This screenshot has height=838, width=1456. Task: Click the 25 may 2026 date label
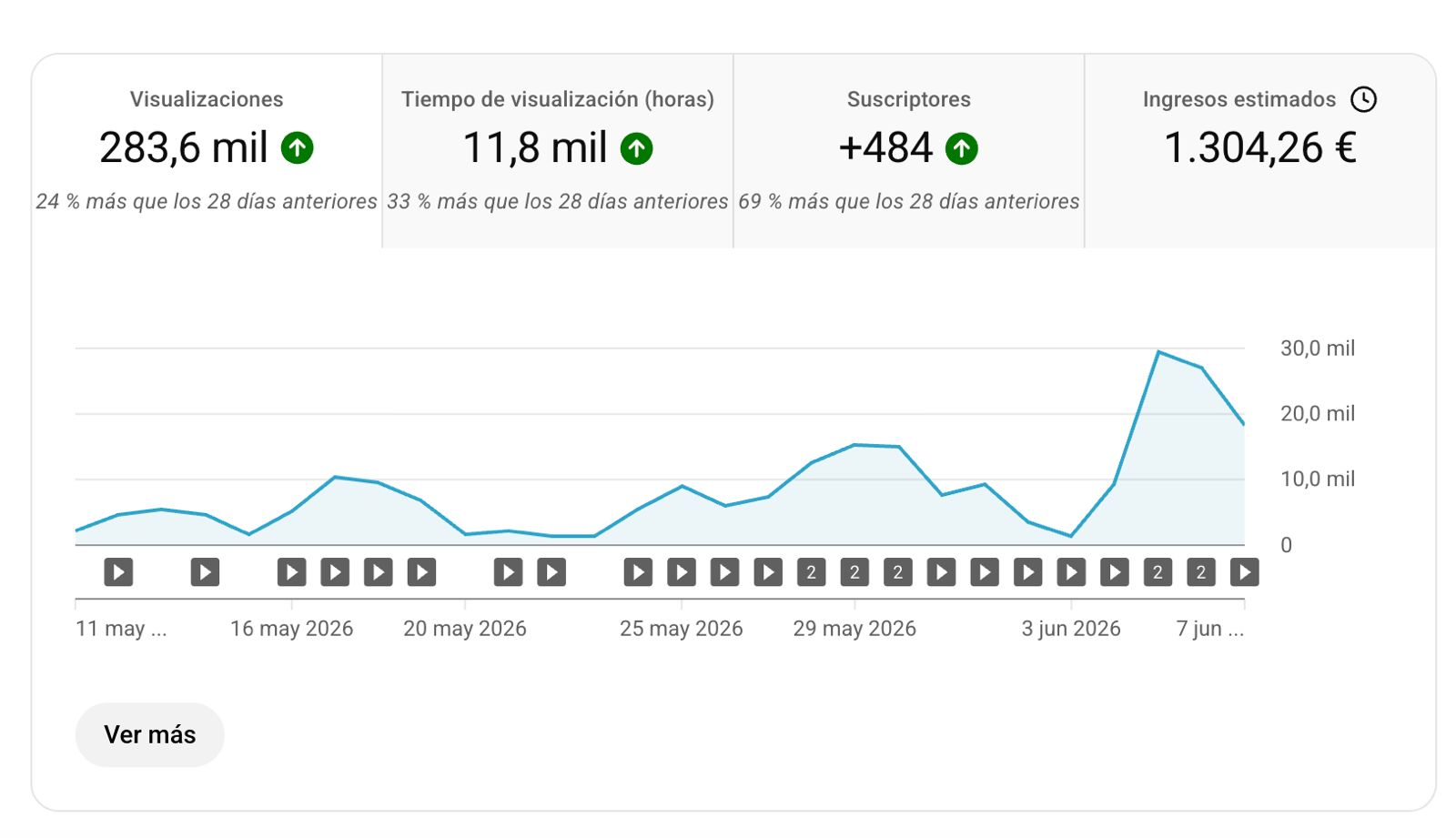coord(682,629)
